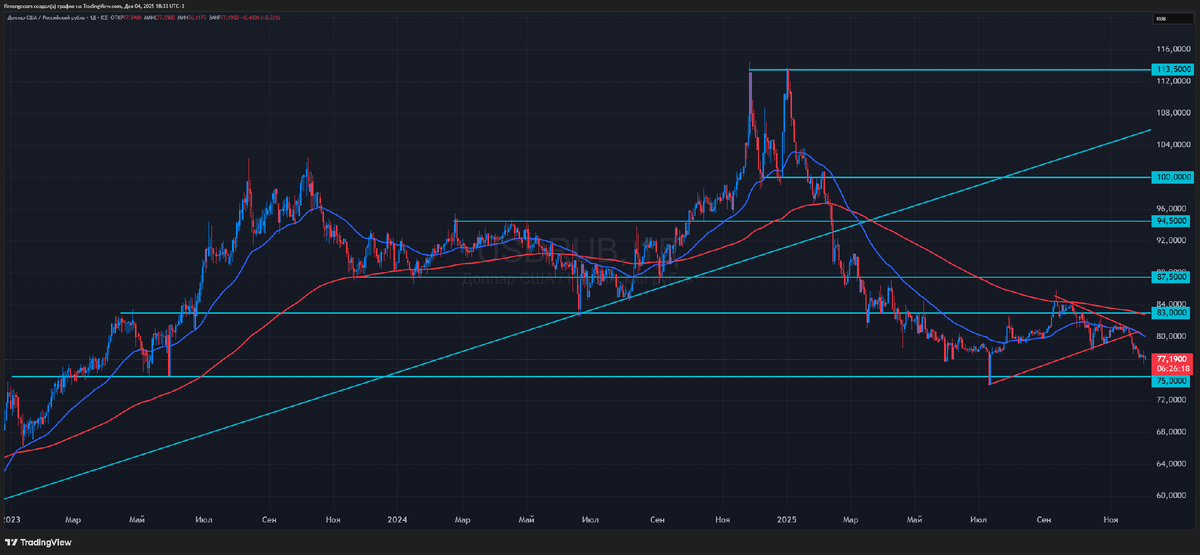Click the chart symbol title line
1200x555 pixels.
(x=144, y=19)
